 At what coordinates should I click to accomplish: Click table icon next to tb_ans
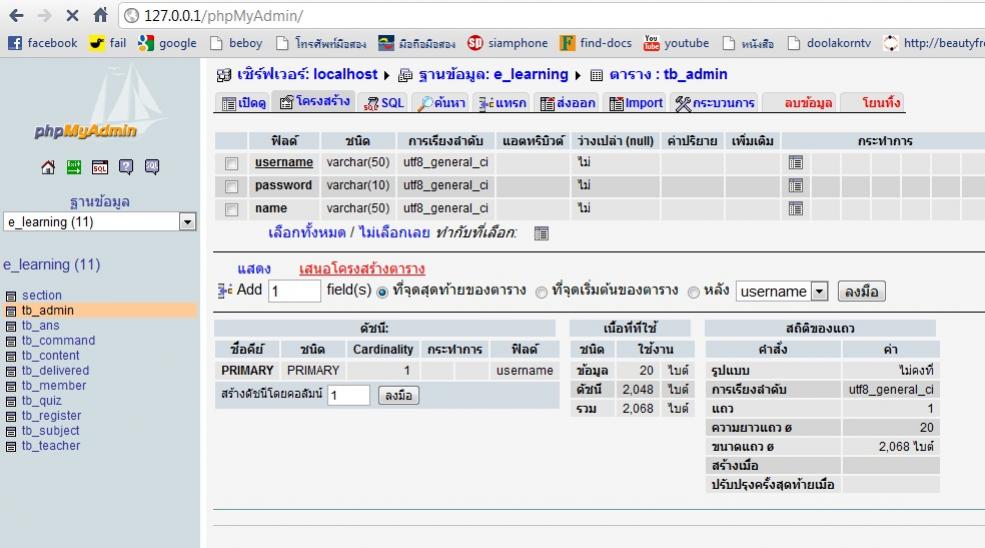11,326
